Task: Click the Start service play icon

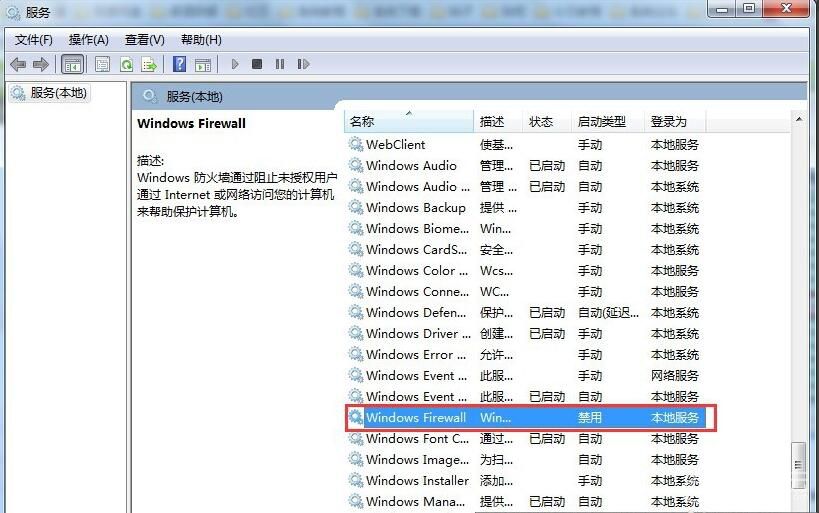Action: click(x=235, y=64)
